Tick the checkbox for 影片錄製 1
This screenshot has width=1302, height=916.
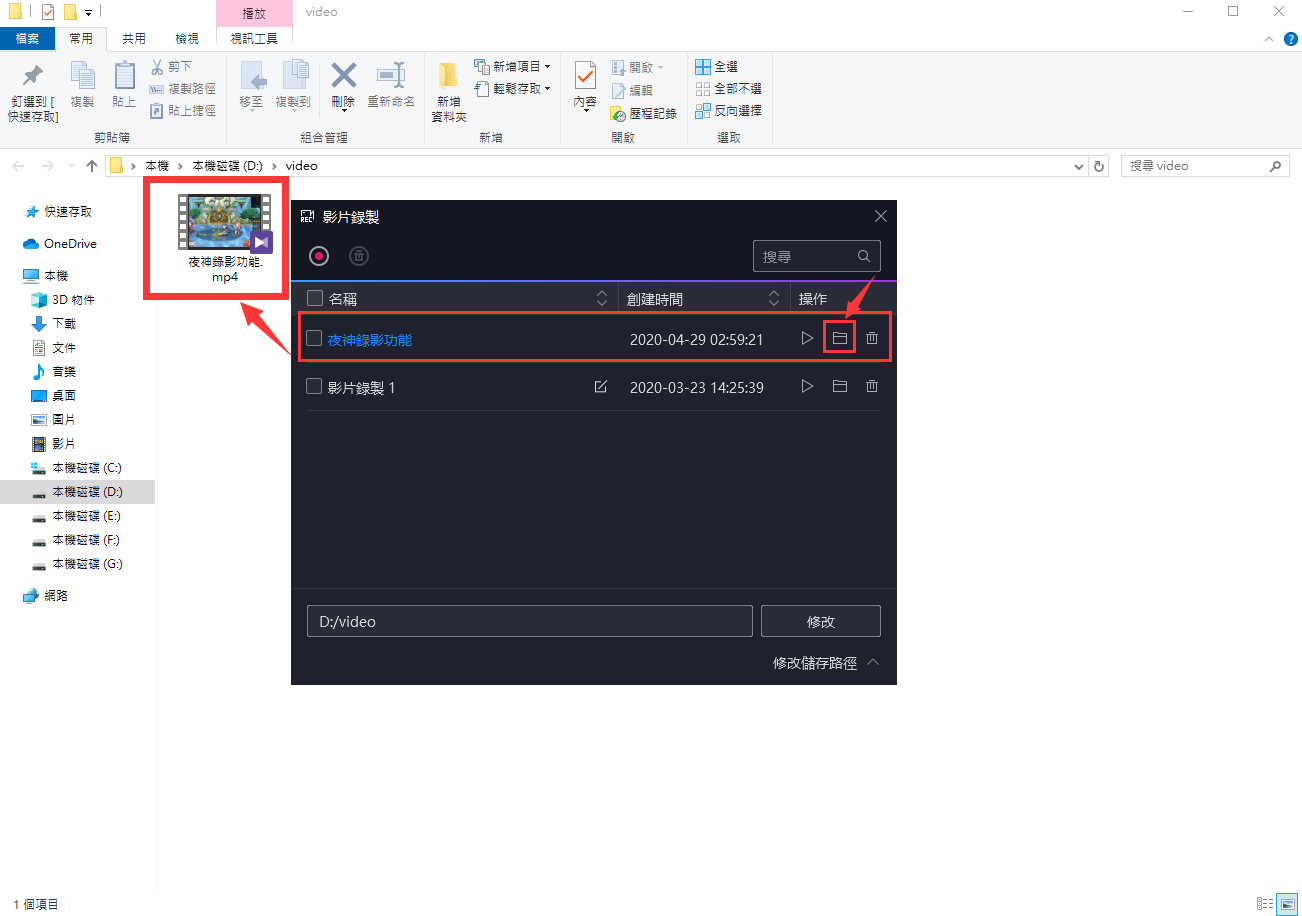point(314,387)
